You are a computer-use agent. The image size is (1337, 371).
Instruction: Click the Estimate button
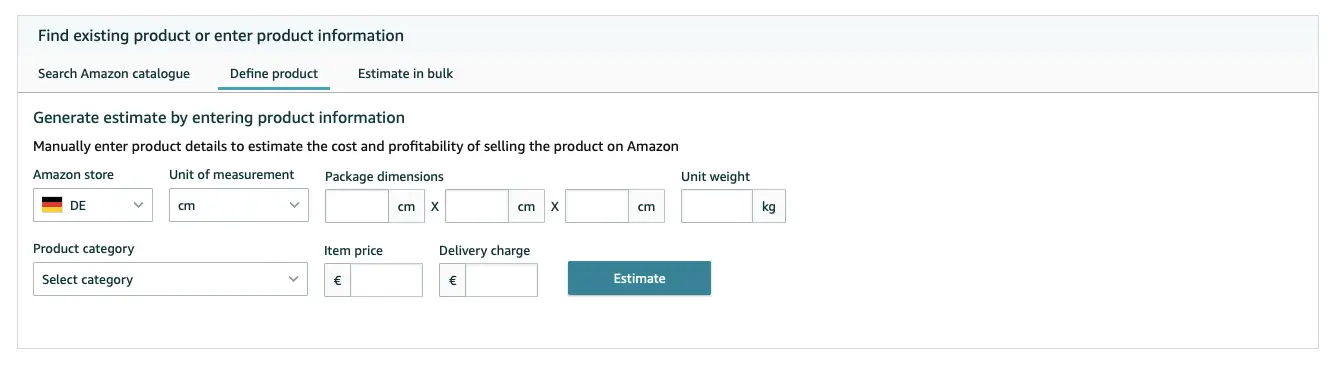click(x=639, y=278)
